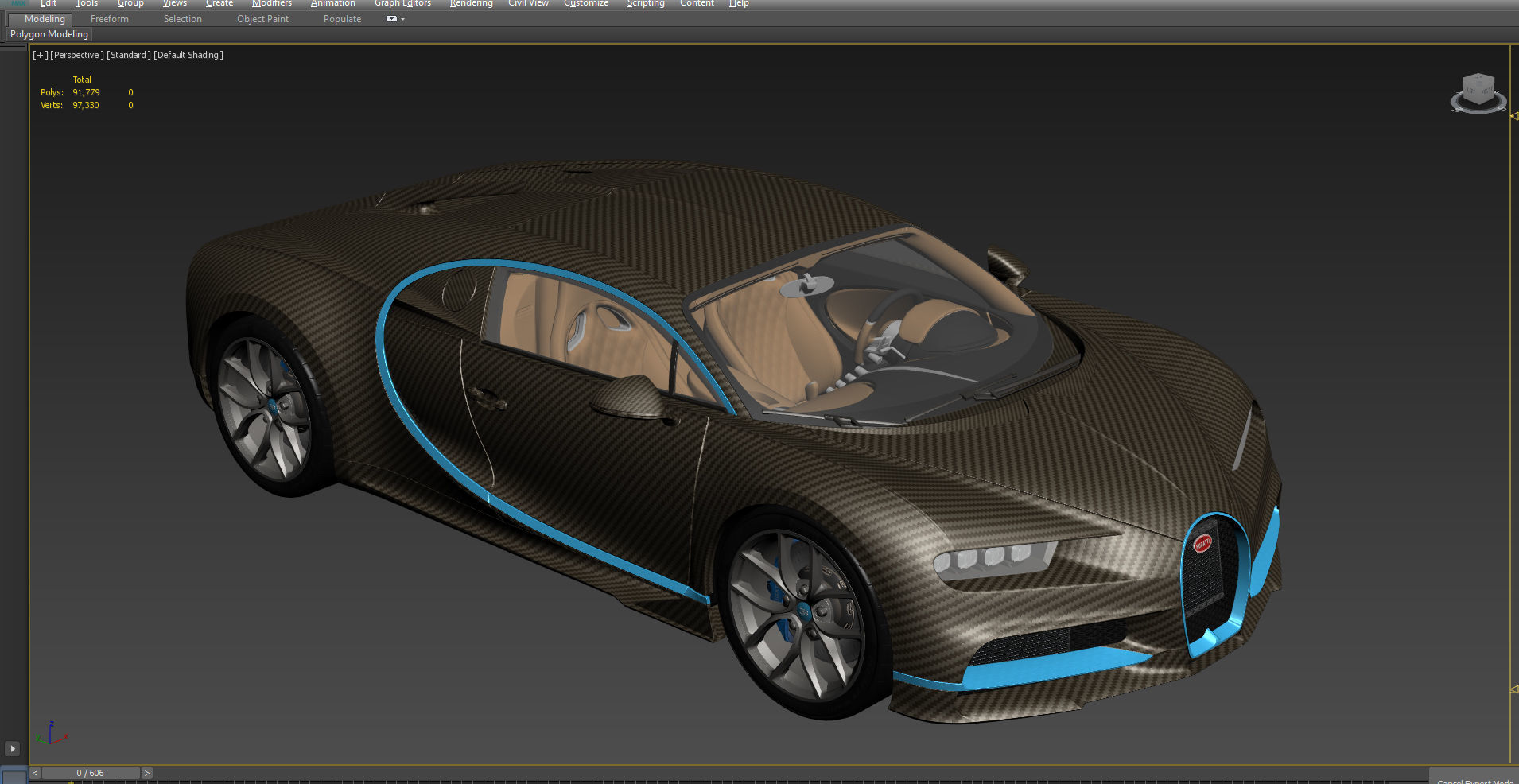The image size is (1519, 784).
Task: Open the Scripting menu
Action: point(645,3)
